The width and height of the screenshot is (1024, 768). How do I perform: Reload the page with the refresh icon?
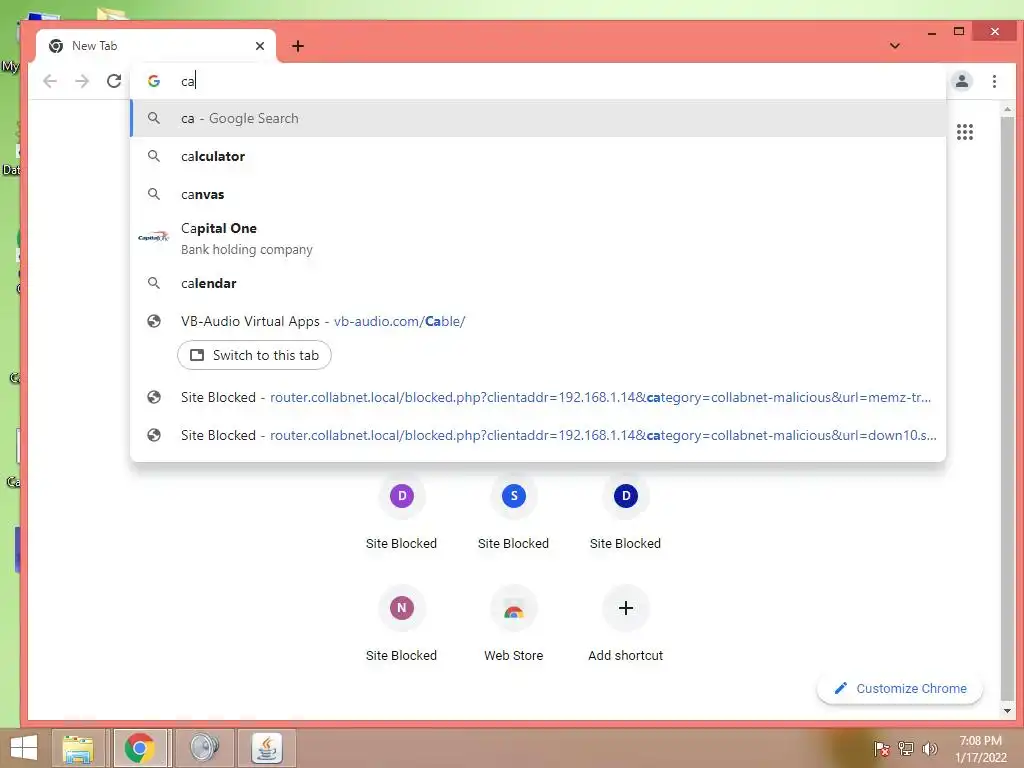(x=114, y=81)
